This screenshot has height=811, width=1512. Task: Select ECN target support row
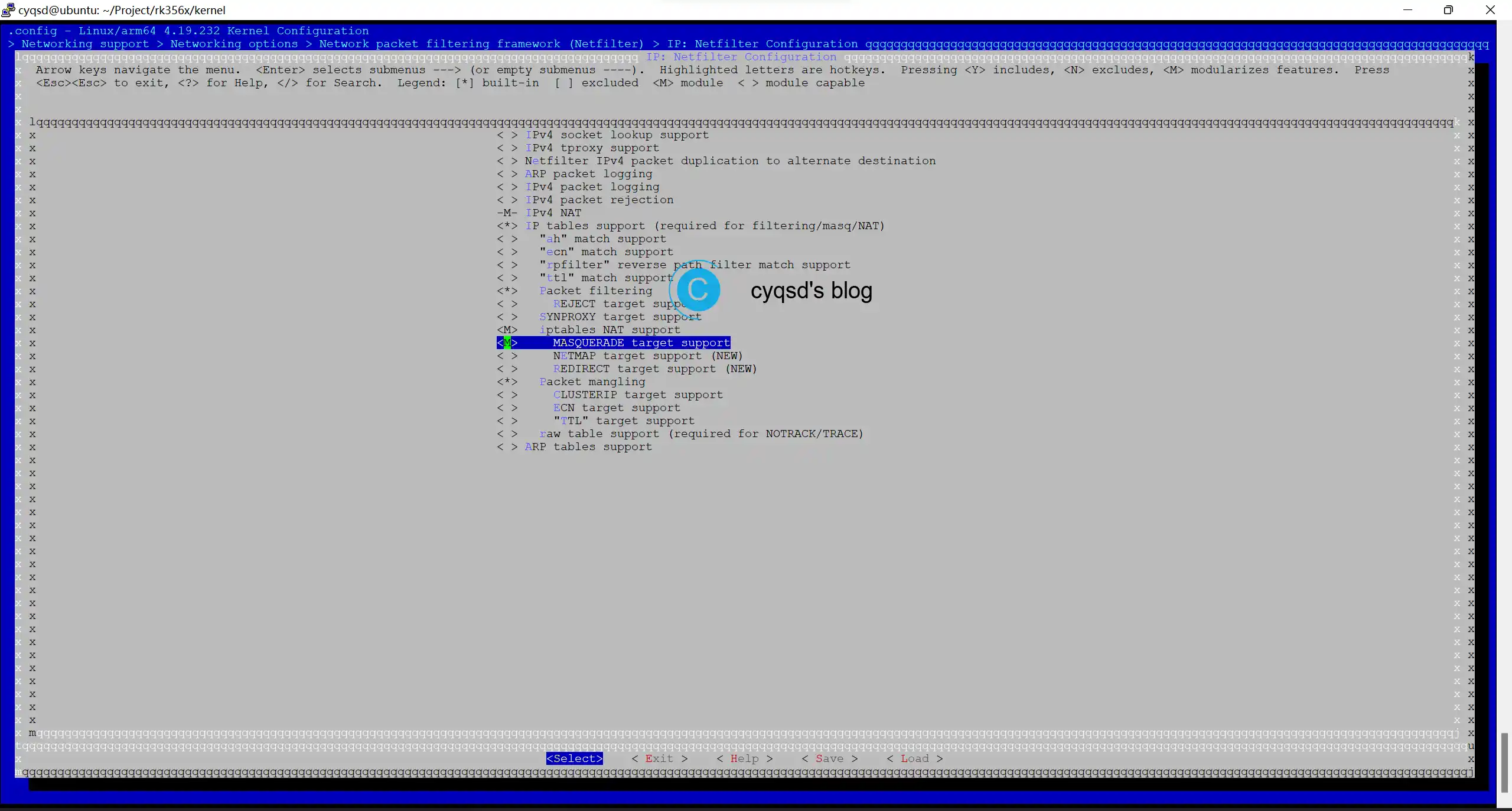pos(588,408)
